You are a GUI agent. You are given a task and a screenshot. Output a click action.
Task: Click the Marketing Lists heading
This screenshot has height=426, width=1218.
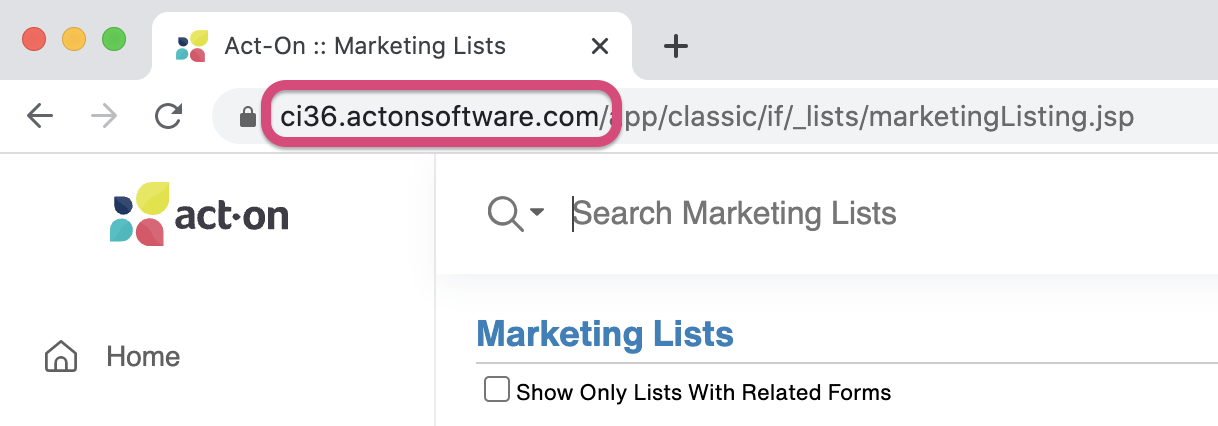point(605,334)
